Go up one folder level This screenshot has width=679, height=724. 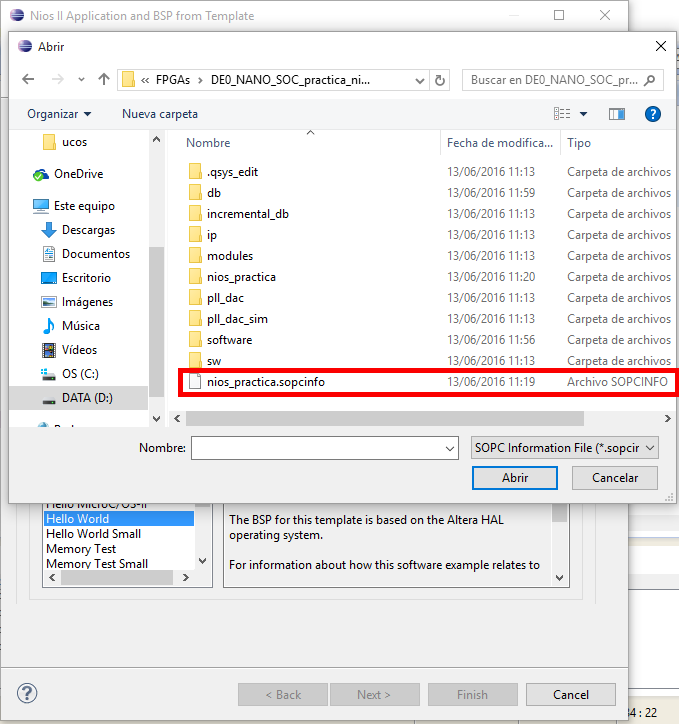104,79
